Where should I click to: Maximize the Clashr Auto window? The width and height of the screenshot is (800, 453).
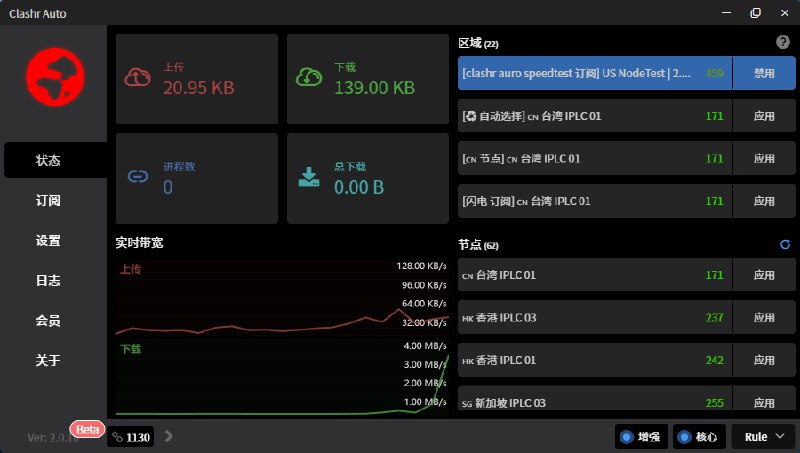point(756,13)
